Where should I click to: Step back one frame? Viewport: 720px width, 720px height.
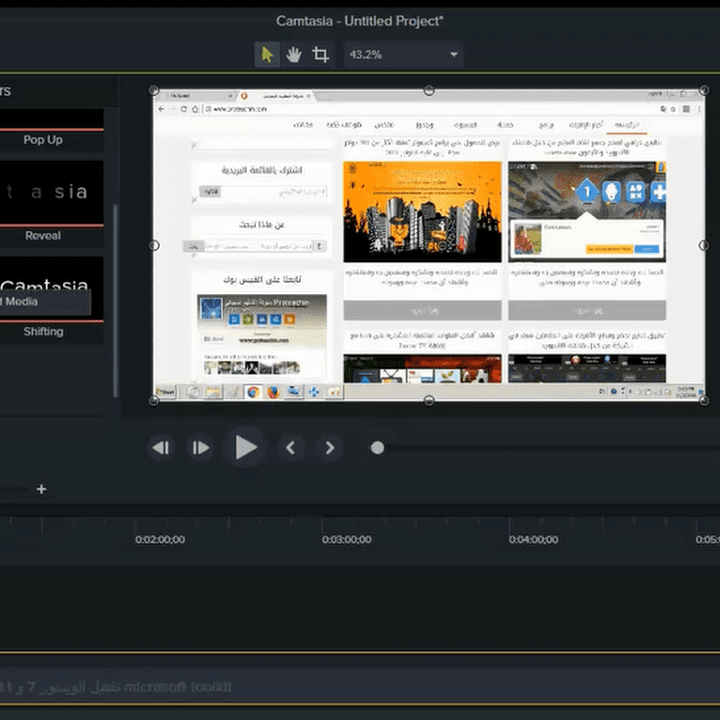pyautogui.click(x=161, y=448)
